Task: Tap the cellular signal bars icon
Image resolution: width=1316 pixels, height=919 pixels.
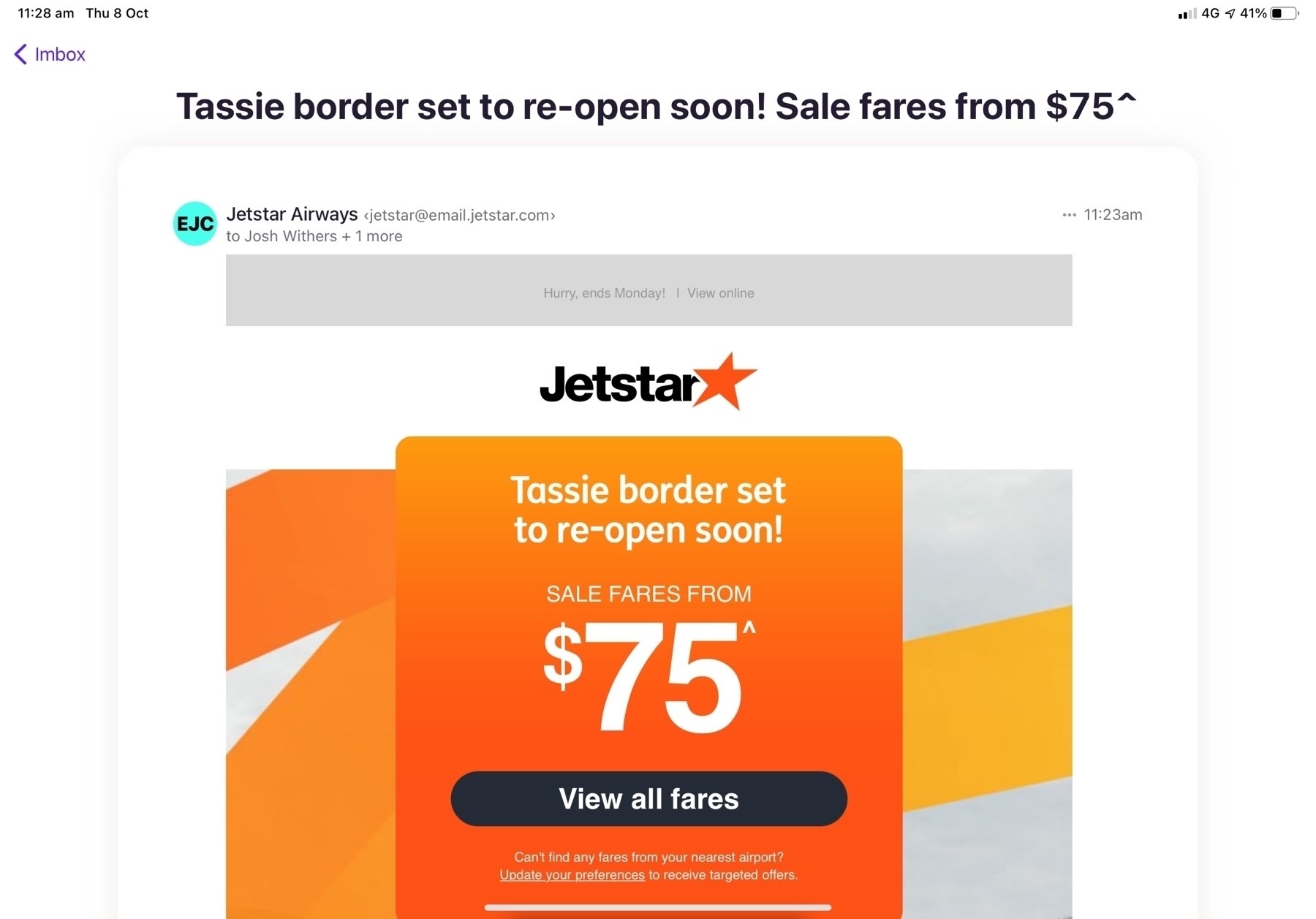Action: click(1187, 14)
